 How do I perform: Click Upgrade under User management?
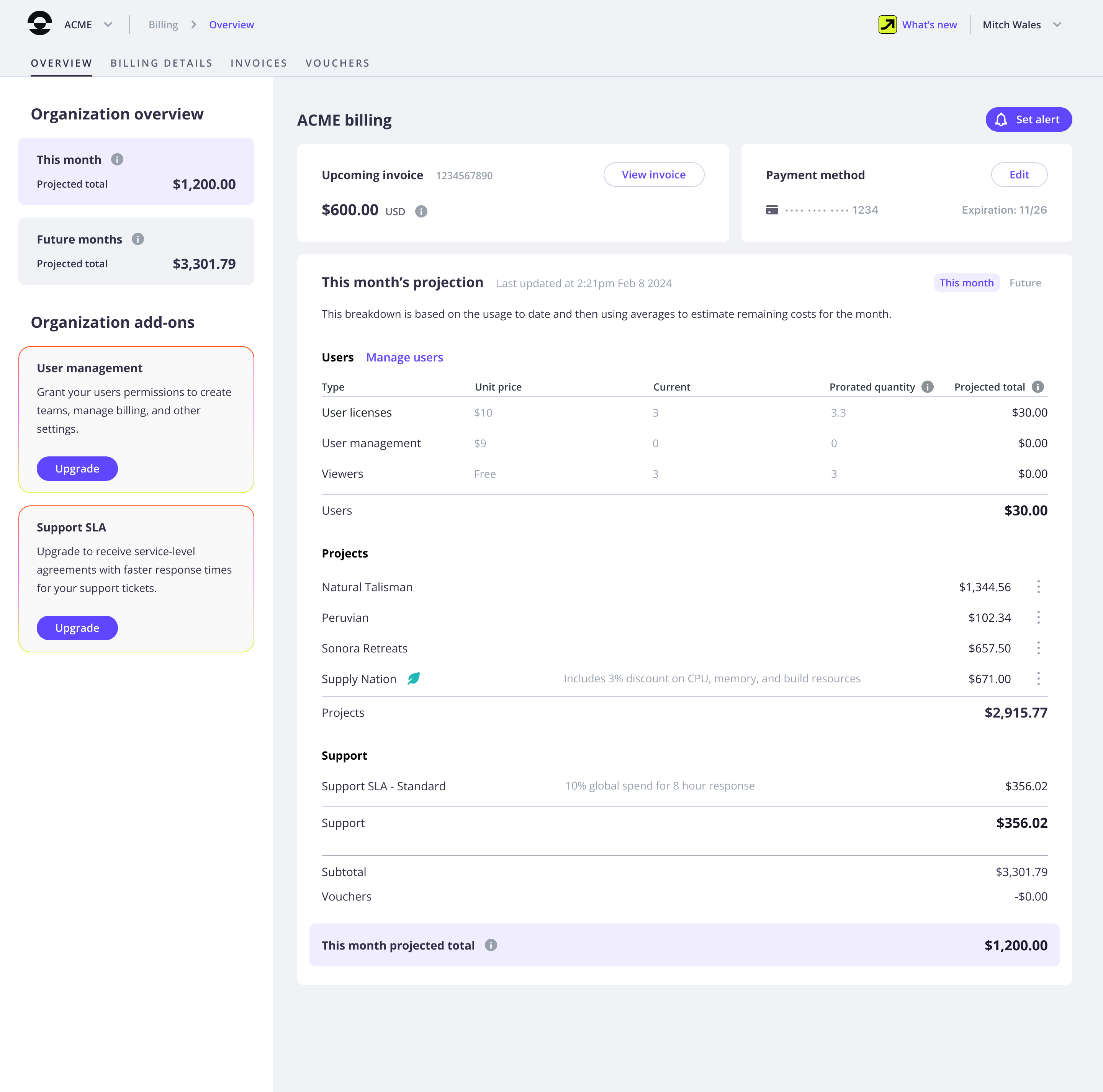pyautogui.click(x=77, y=468)
